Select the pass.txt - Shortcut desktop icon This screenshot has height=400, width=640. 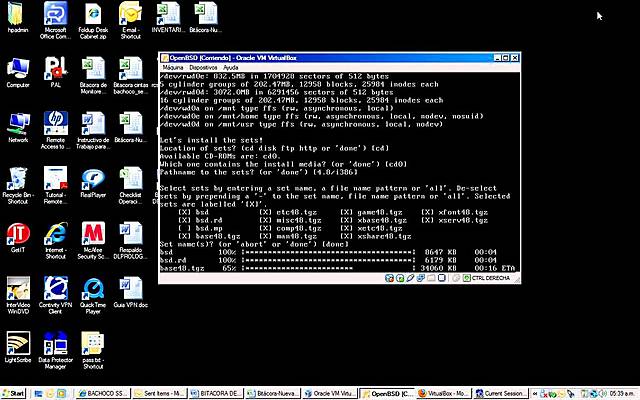tap(93, 350)
